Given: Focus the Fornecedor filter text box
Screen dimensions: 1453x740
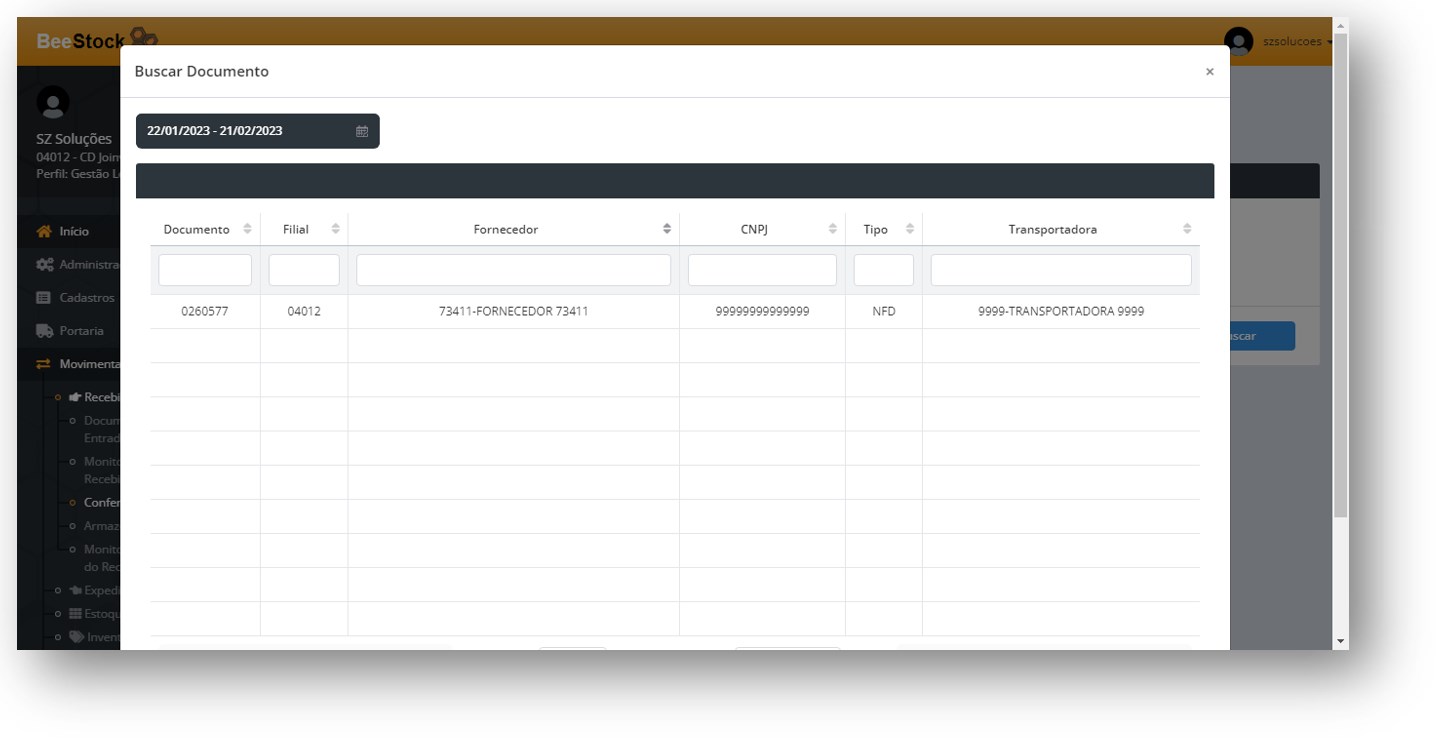Looking at the screenshot, I should point(513,270).
